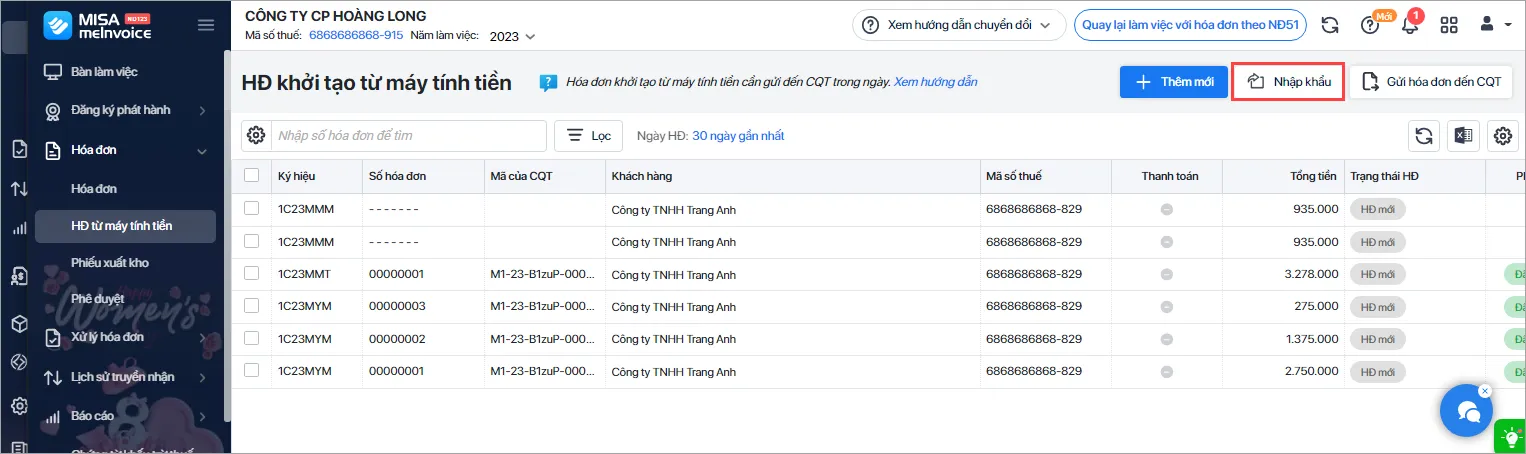Viewport: 1526px width, 454px height.
Task: Open notifications bell icon
Action: (1410, 25)
